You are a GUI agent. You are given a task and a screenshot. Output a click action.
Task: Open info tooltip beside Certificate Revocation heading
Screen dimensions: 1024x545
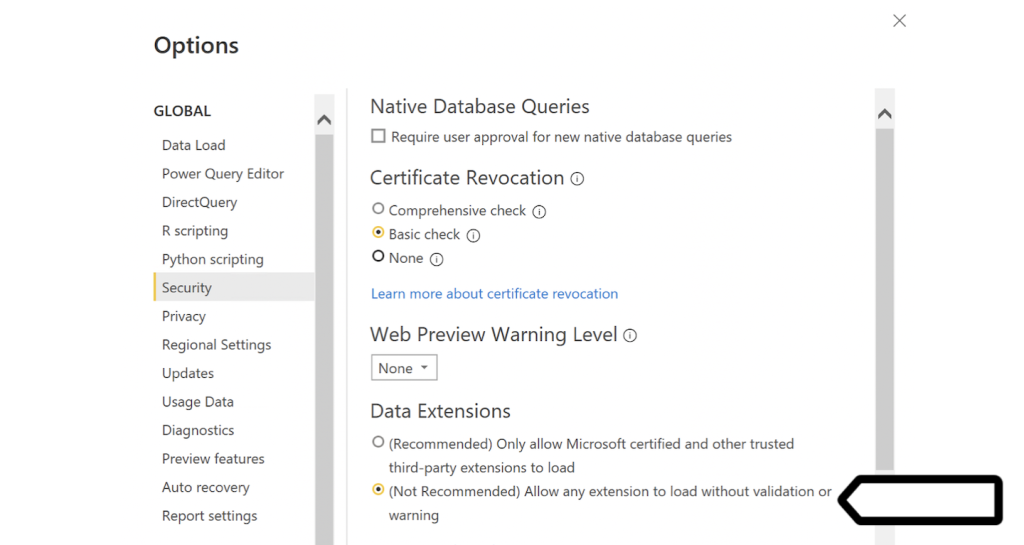coord(577,179)
